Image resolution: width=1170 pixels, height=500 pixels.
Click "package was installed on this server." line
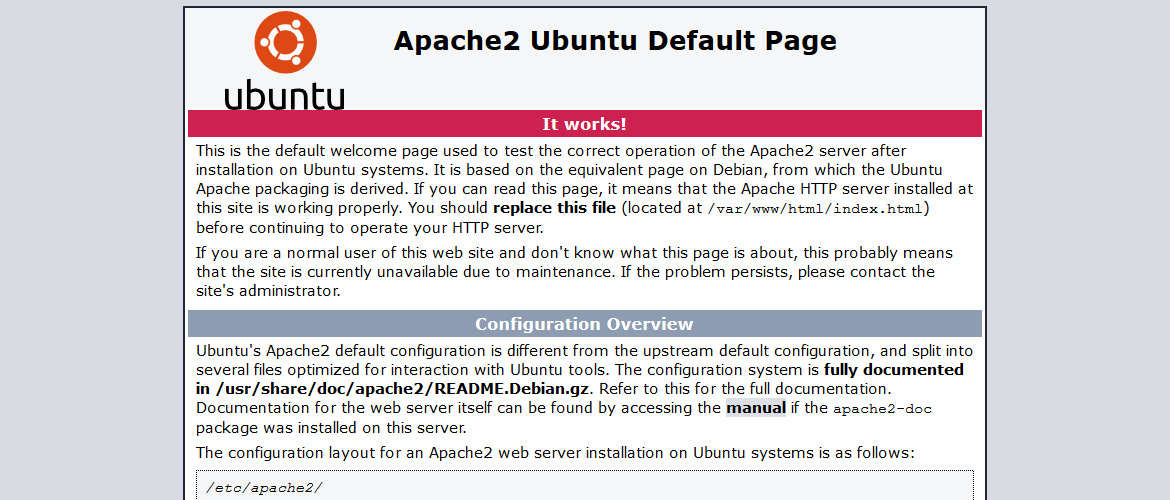click(x=331, y=428)
